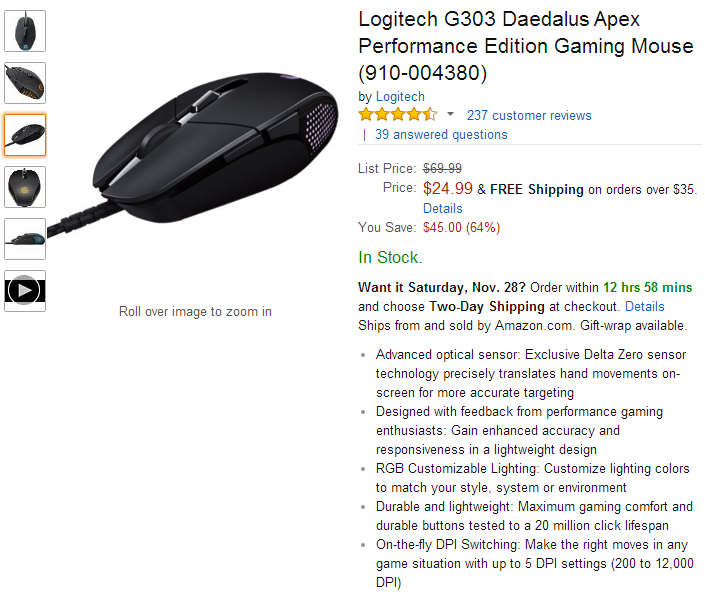
Task: Open the 39 answered questions link
Action: (x=441, y=134)
